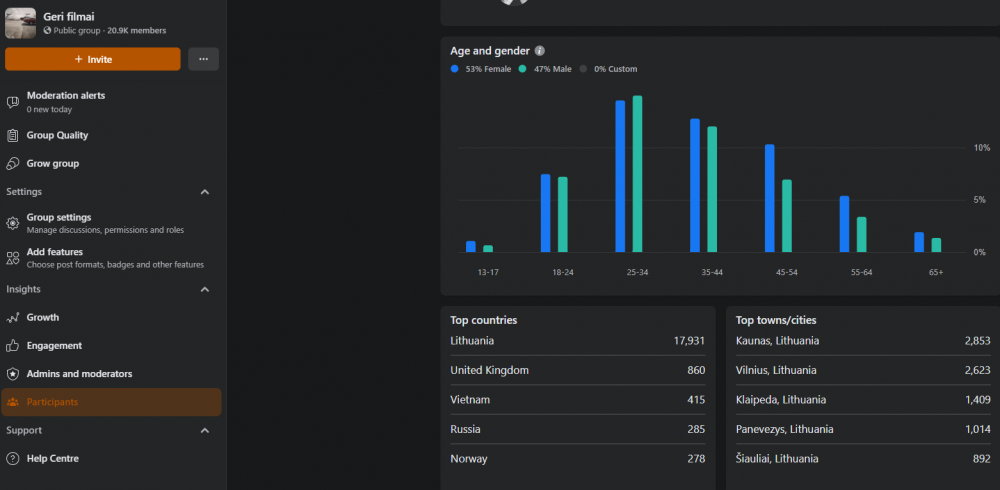Click the Group settings gear icon
Image resolution: width=1000 pixels, height=490 pixels.
click(13, 223)
